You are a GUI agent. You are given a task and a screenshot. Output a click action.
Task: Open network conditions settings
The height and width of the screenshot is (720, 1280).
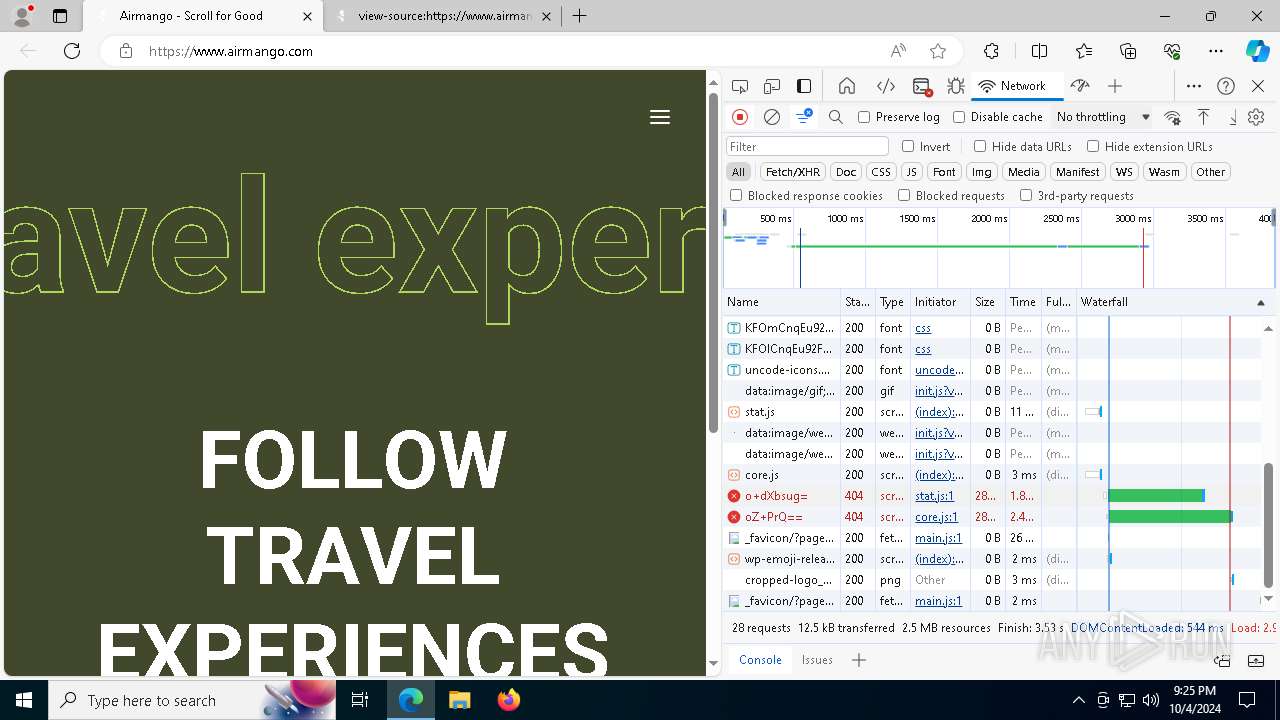(x=1173, y=117)
